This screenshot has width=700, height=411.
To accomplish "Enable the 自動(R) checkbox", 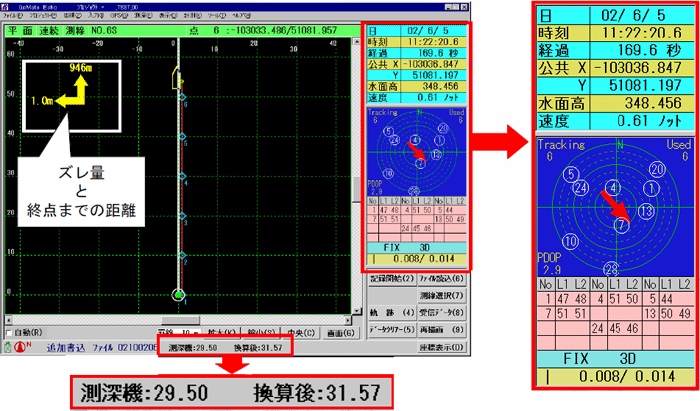I will point(9,333).
